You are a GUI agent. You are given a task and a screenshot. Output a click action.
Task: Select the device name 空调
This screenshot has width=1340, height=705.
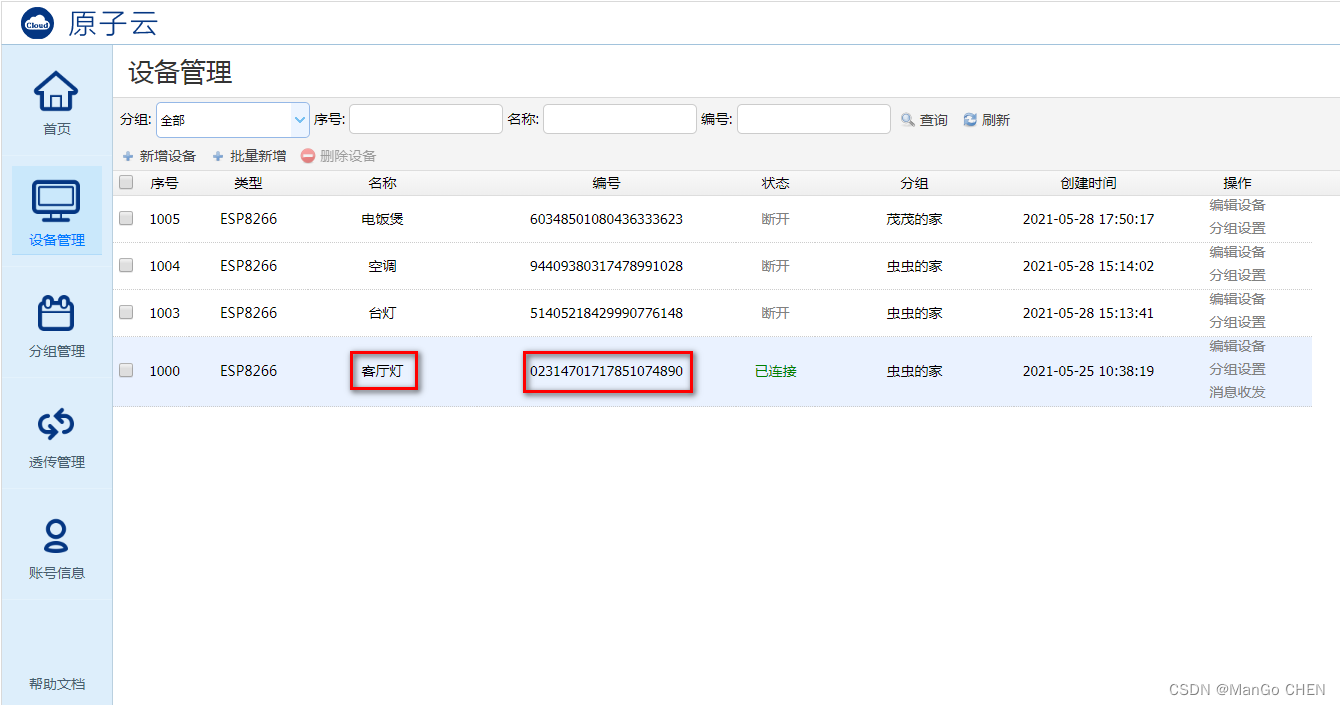[x=383, y=266]
